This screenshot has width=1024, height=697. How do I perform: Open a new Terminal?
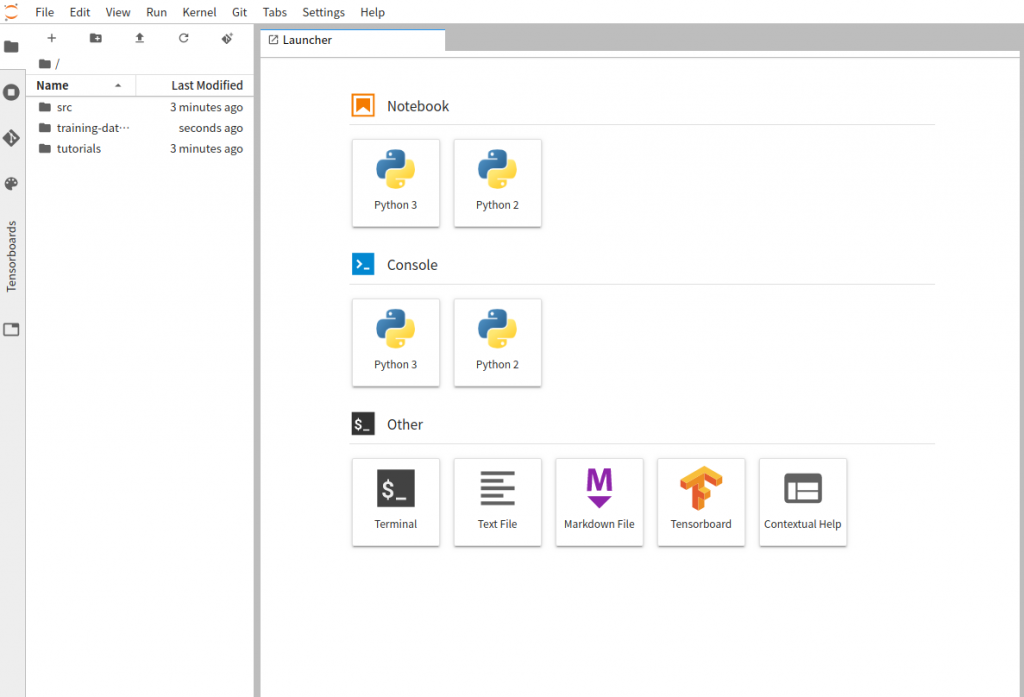click(x=396, y=502)
